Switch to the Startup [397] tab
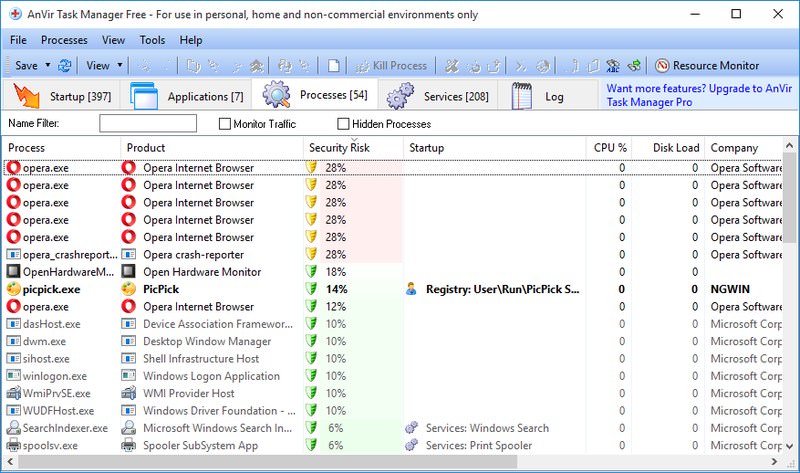The height and width of the screenshot is (473, 800). [x=61, y=95]
